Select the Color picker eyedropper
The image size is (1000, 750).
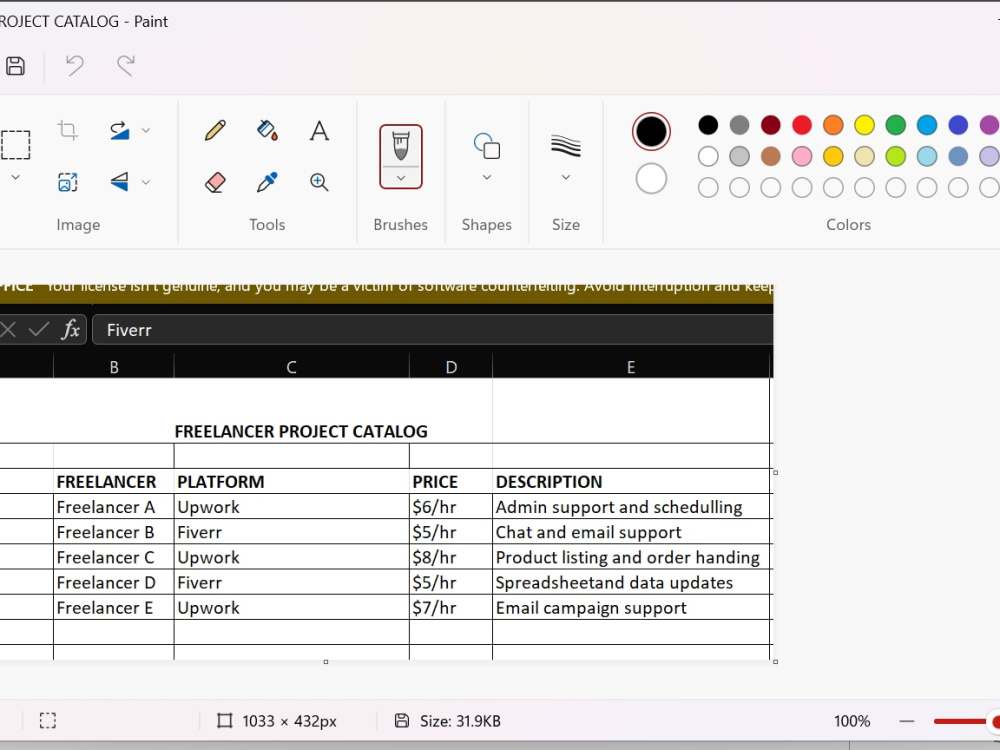pos(267,182)
